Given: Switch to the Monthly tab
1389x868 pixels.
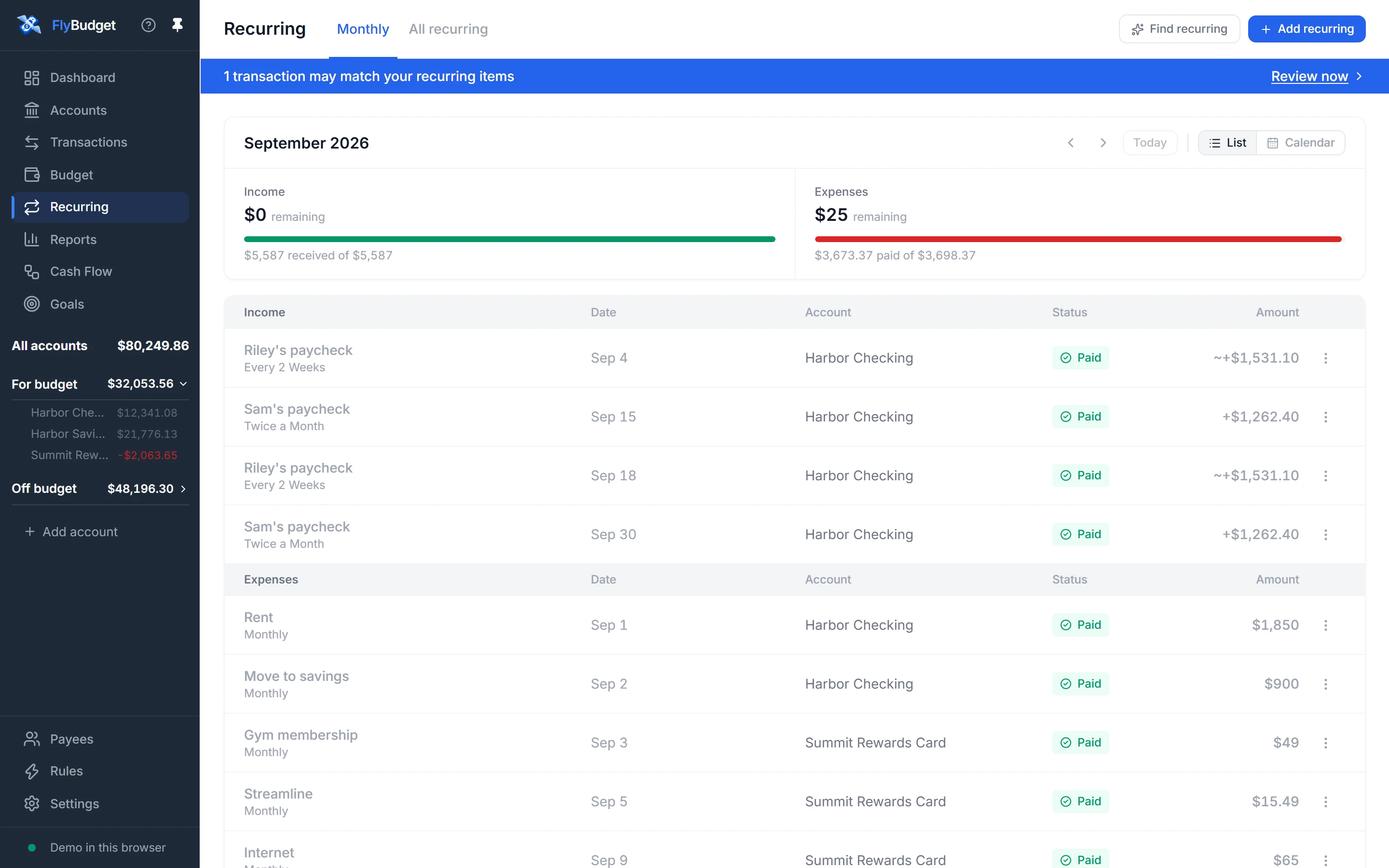Looking at the screenshot, I should coord(363,29).
